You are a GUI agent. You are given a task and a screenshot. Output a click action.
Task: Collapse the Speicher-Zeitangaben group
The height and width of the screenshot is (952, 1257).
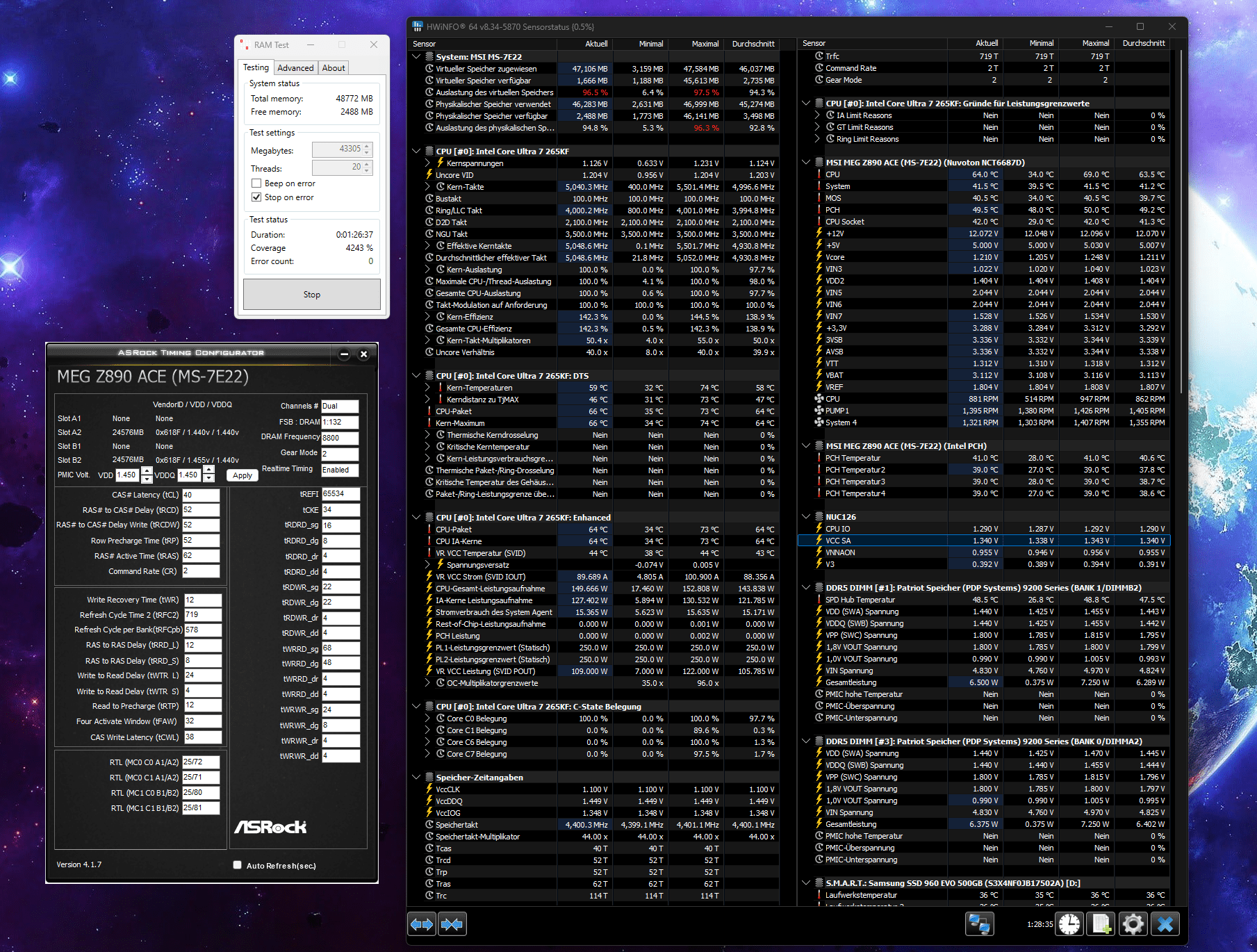click(x=416, y=778)
